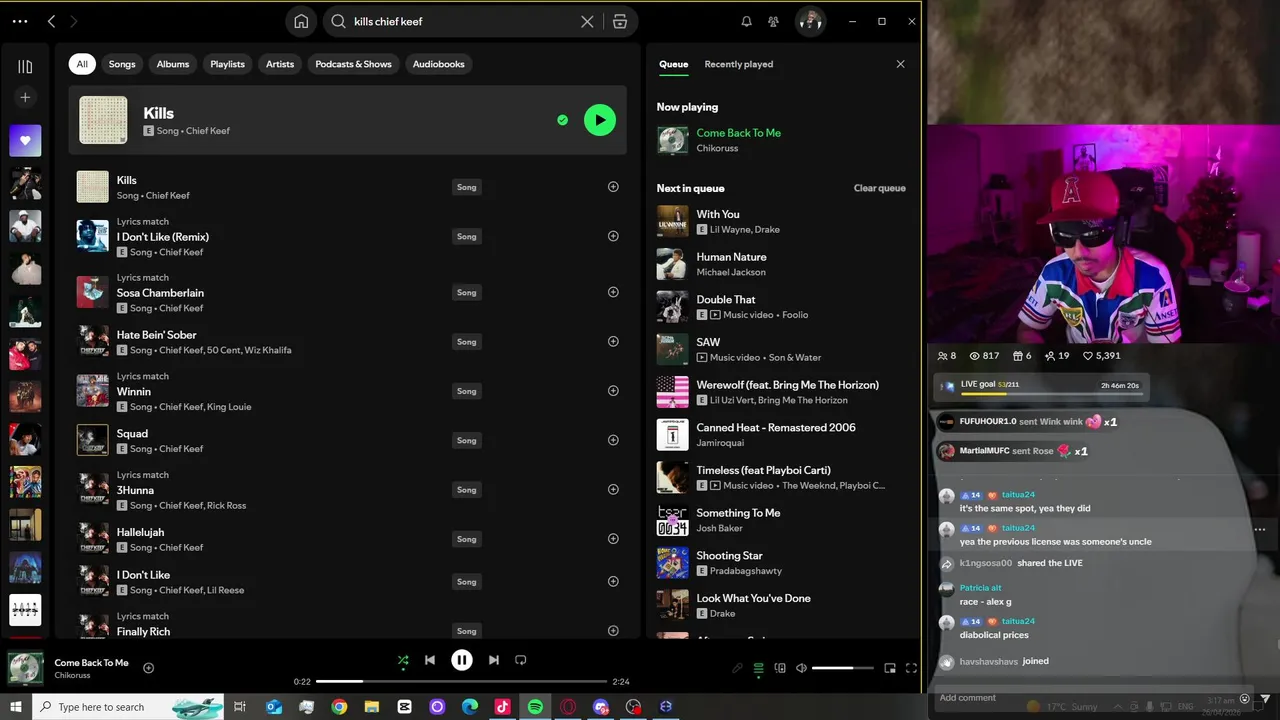Seek in the song progress bar

(461, 681)
